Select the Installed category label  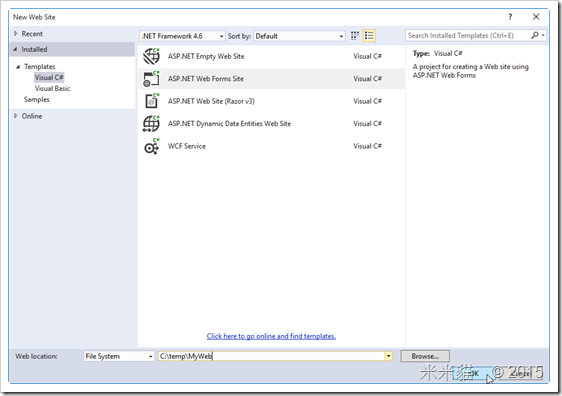[34, 49]
